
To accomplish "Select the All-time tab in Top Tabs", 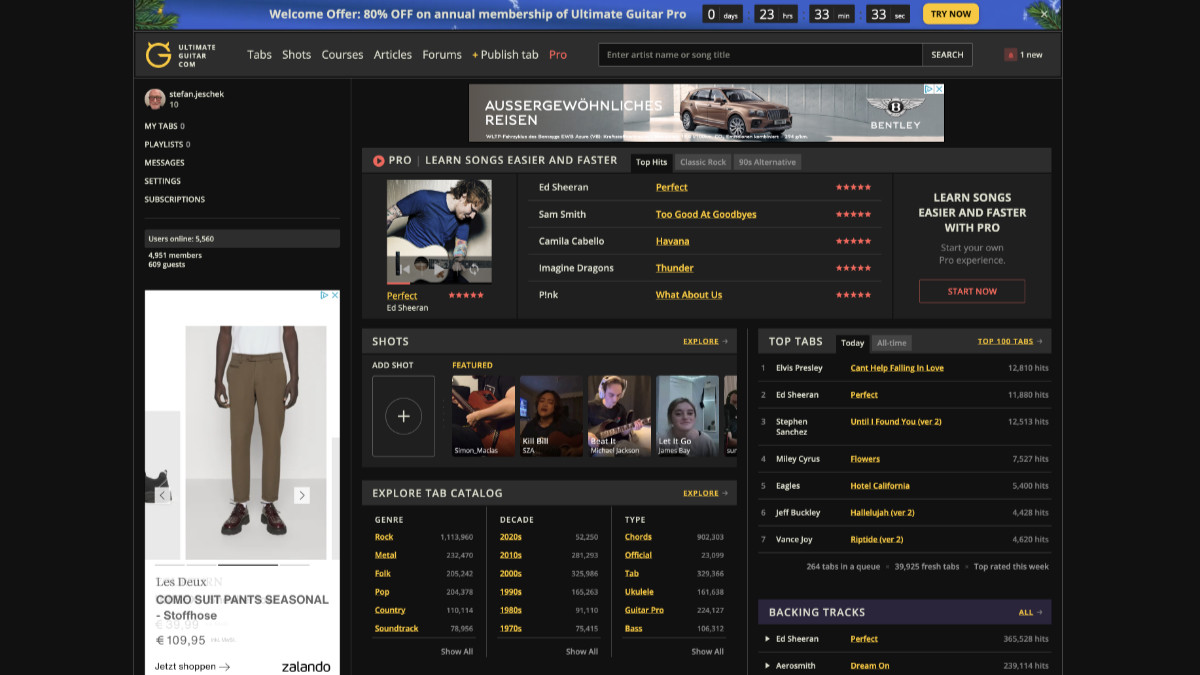I will click(891, 343).
